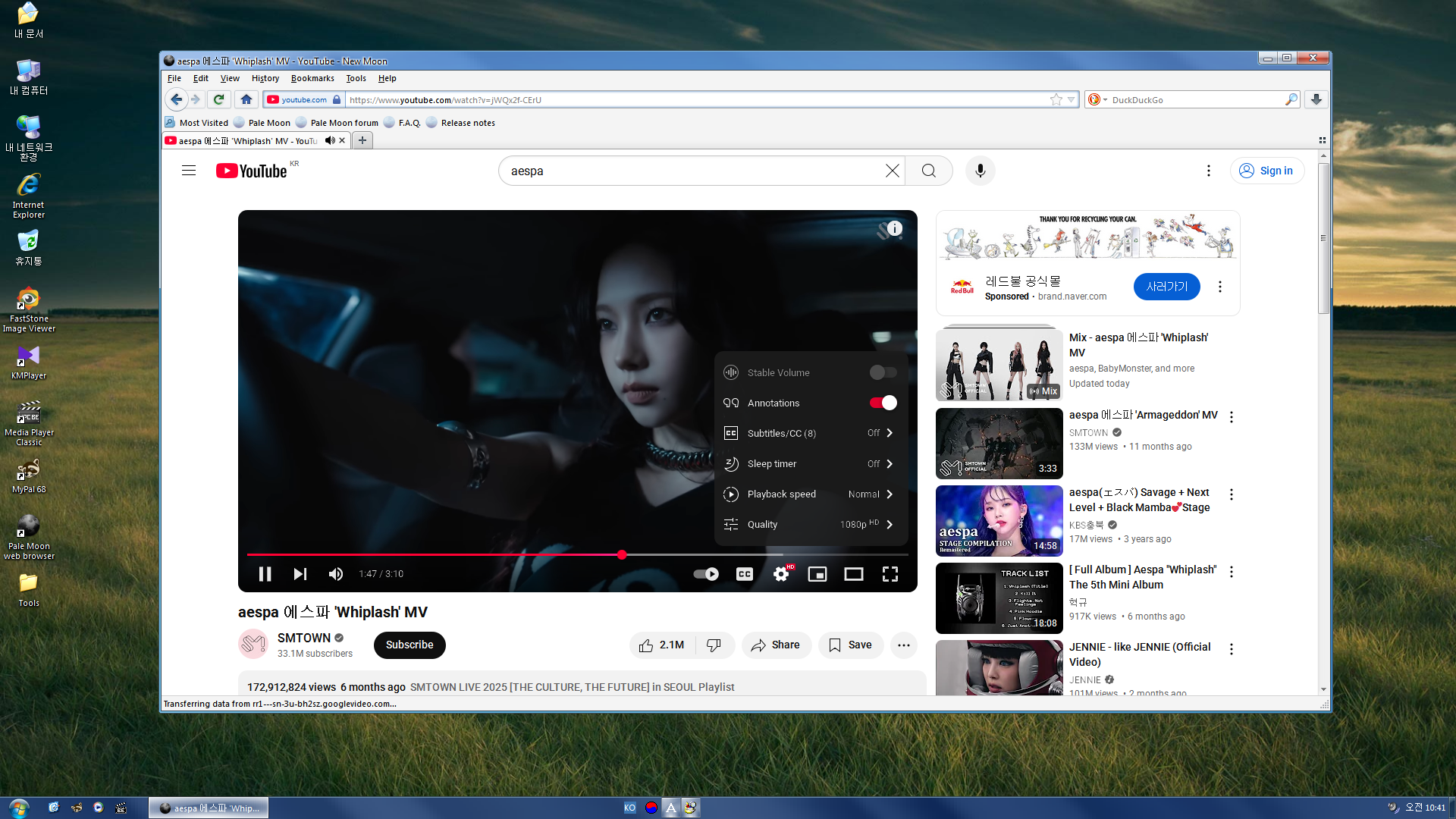Open the player settings gear
The height and width of the screenshot is (819, 1456).
pos(781,574)
